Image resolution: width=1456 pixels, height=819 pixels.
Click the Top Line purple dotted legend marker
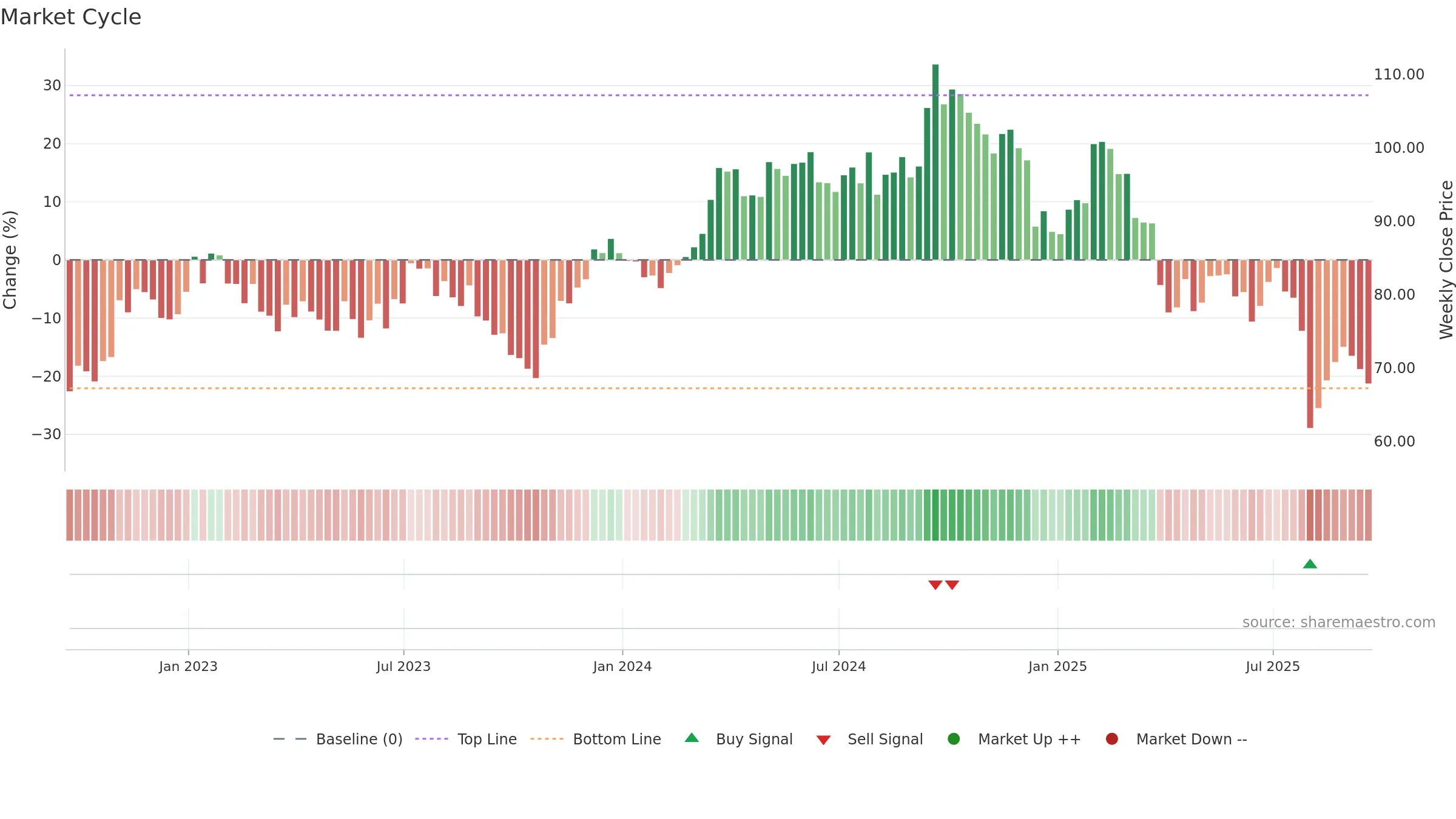(431, 739)
